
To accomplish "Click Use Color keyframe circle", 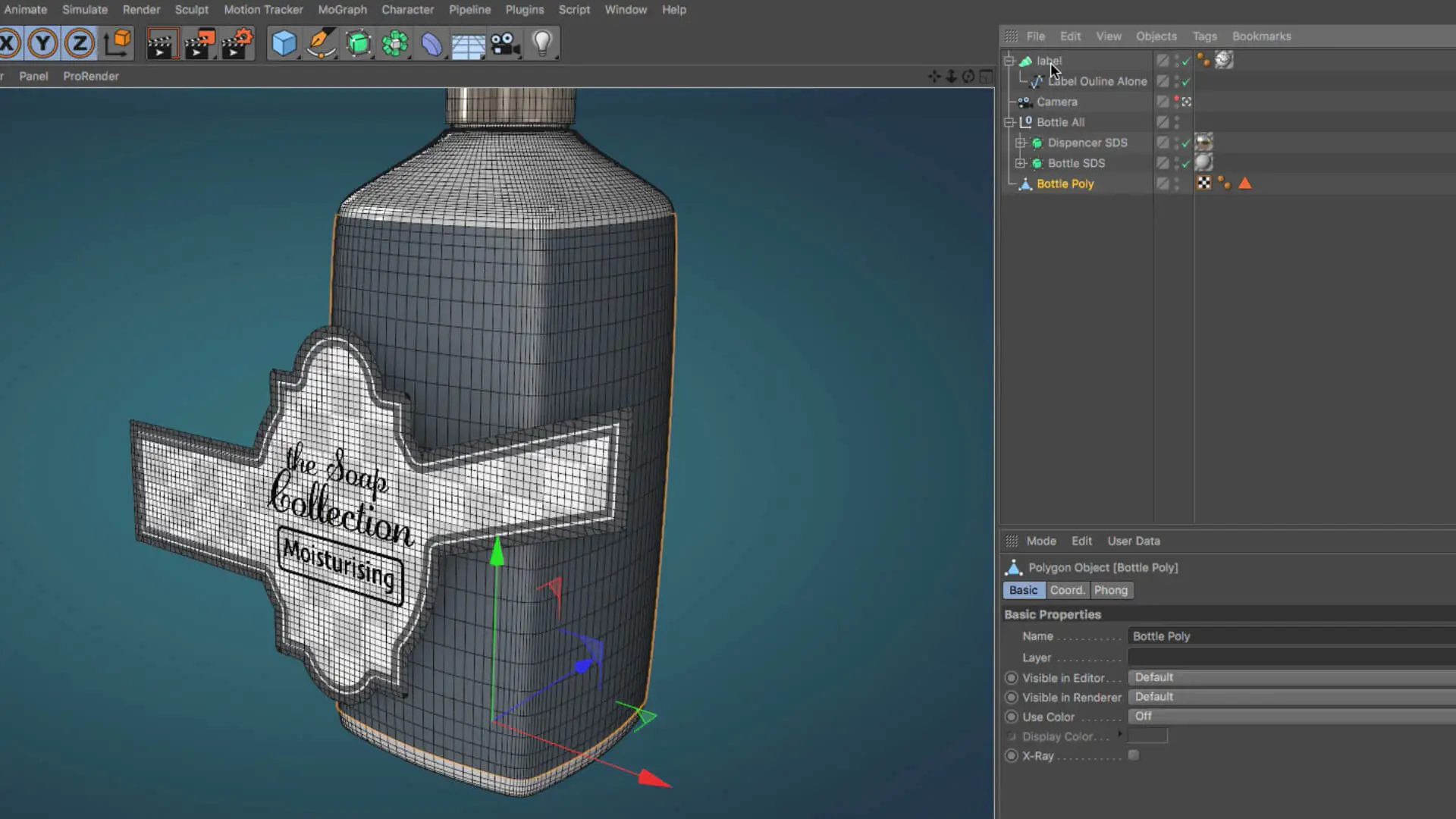I will (x=1011, y=717).
